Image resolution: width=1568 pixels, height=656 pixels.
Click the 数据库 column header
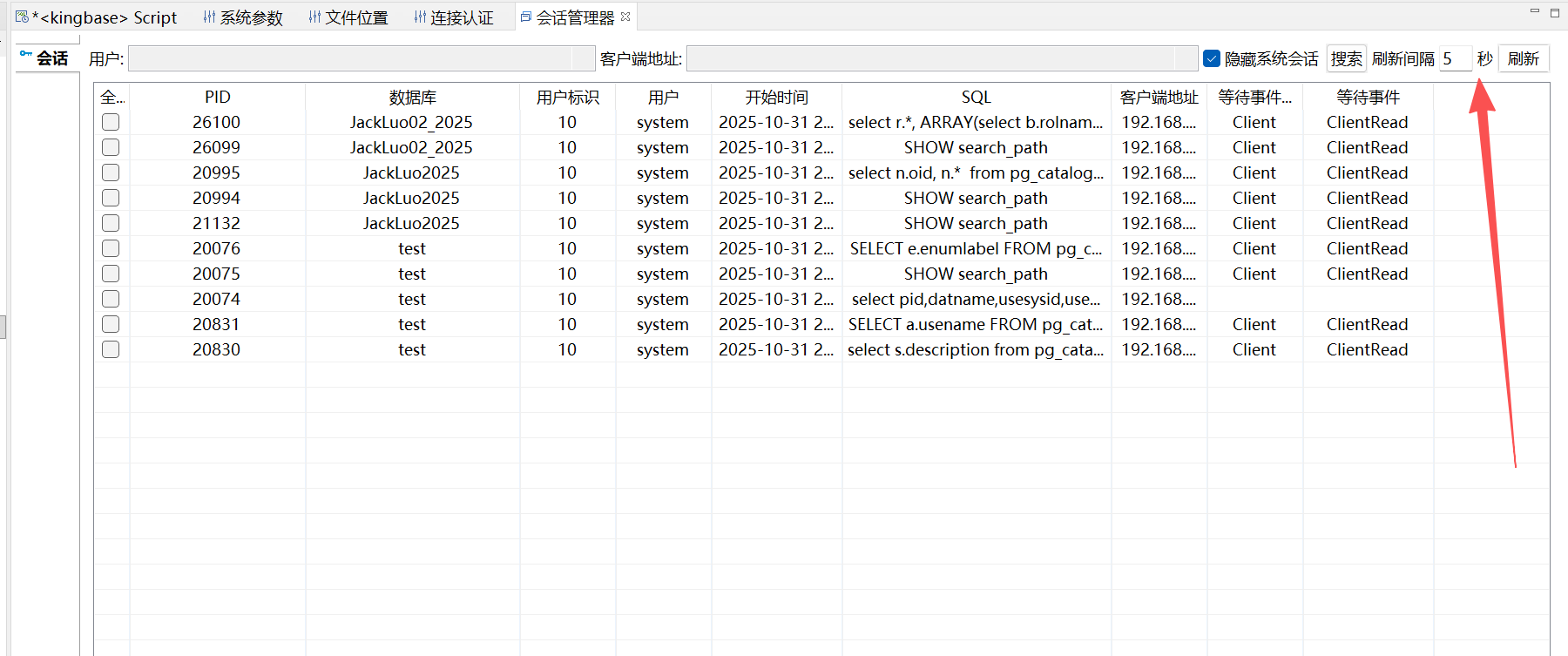coord(412,97)
